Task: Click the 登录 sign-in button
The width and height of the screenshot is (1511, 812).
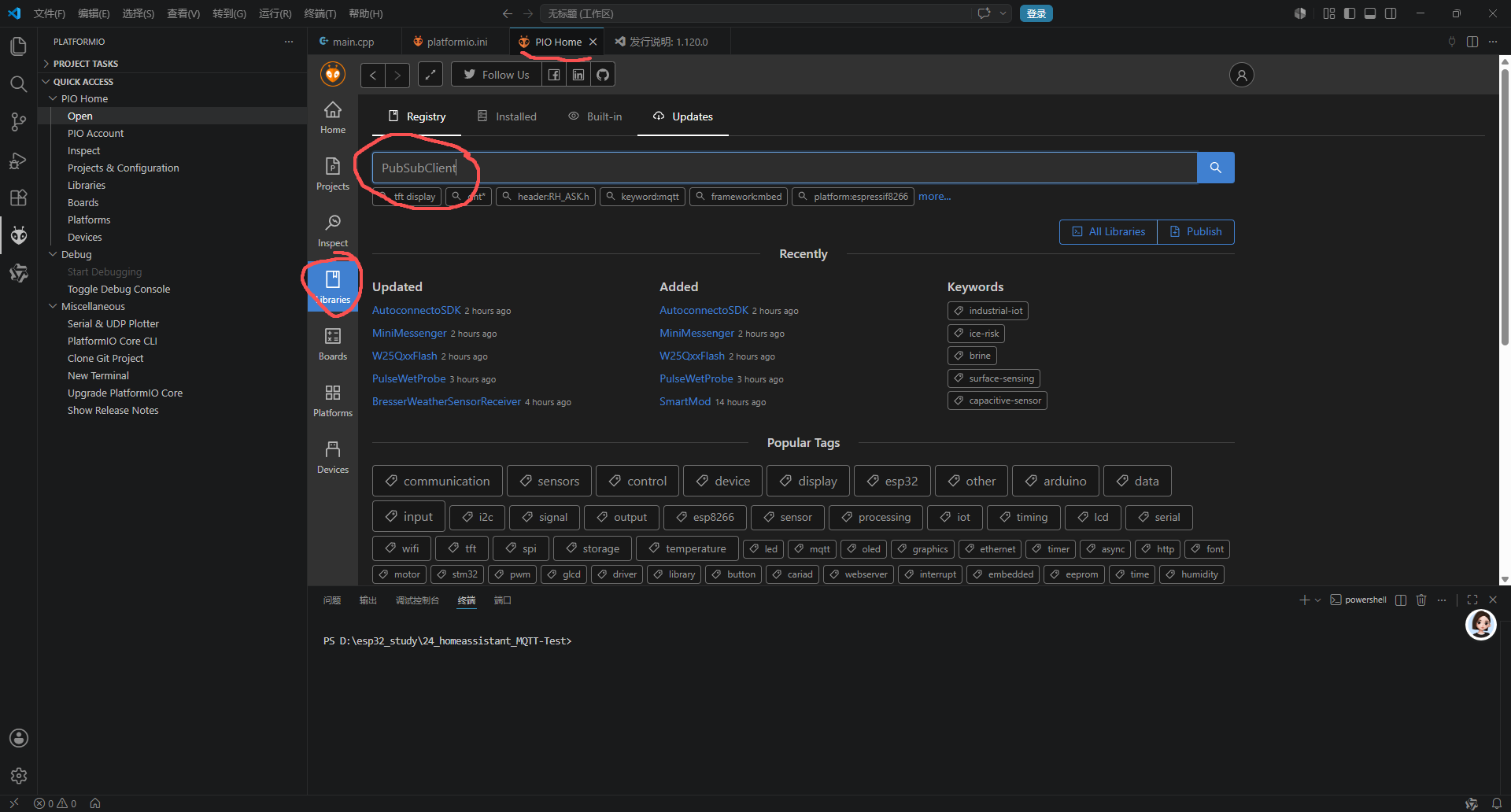Action: [1036, 13]
